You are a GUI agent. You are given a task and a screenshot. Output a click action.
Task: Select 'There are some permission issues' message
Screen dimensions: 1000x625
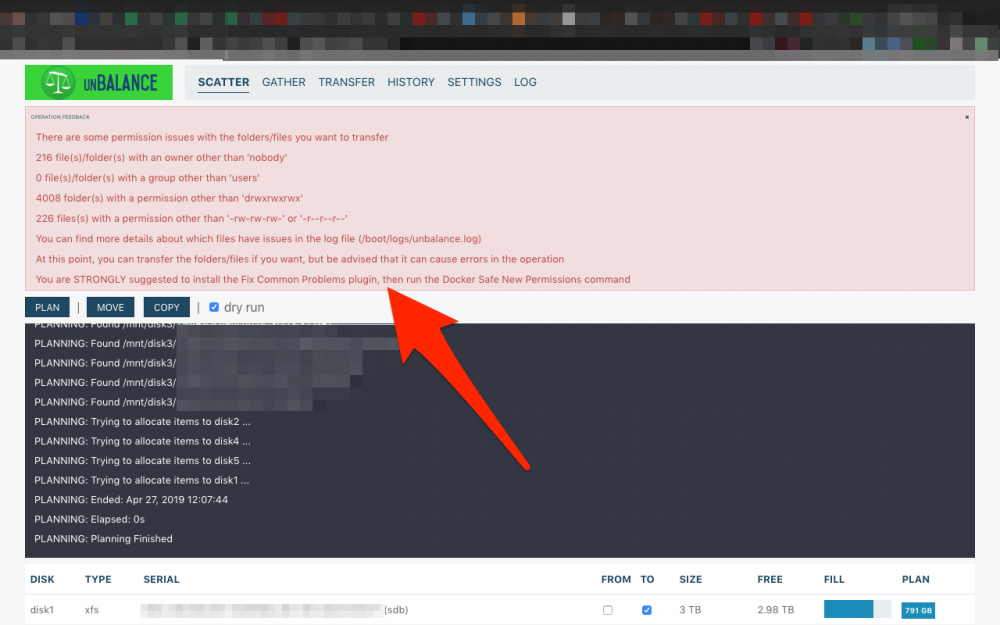point(212,137)
